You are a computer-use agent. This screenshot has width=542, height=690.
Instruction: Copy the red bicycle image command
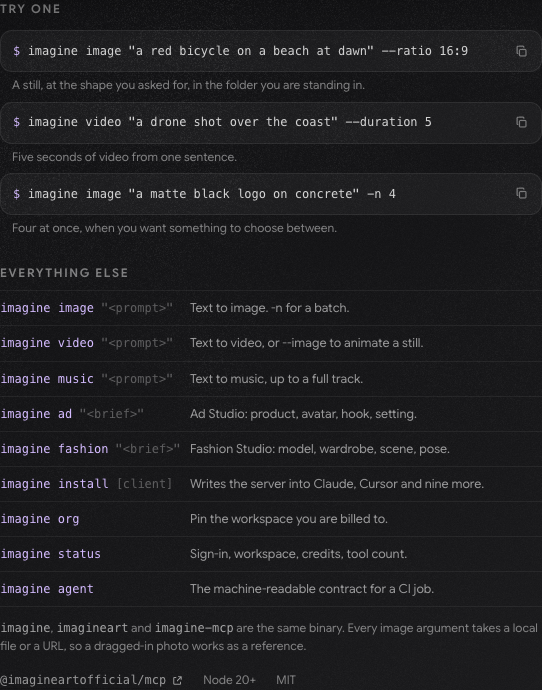click(x=521, y=51)
